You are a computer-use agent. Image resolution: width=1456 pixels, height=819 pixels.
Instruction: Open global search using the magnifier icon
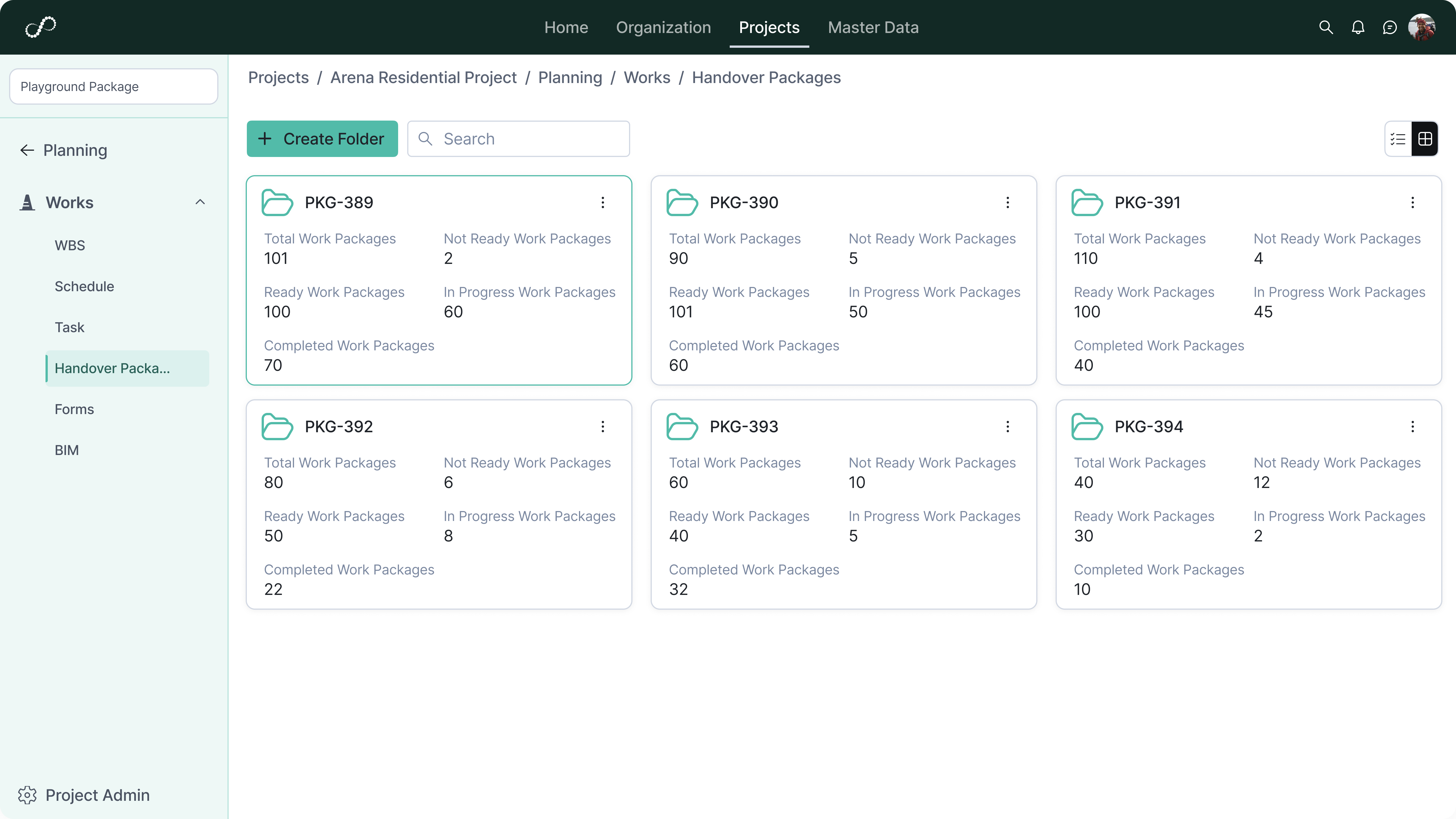(x=1326, y=27)
